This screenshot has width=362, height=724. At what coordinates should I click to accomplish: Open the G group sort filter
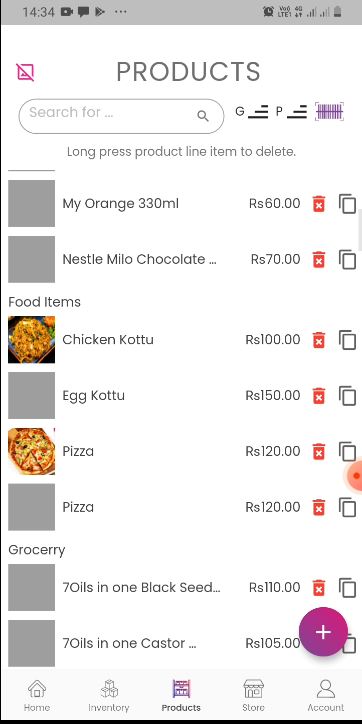tap(252, 112)
